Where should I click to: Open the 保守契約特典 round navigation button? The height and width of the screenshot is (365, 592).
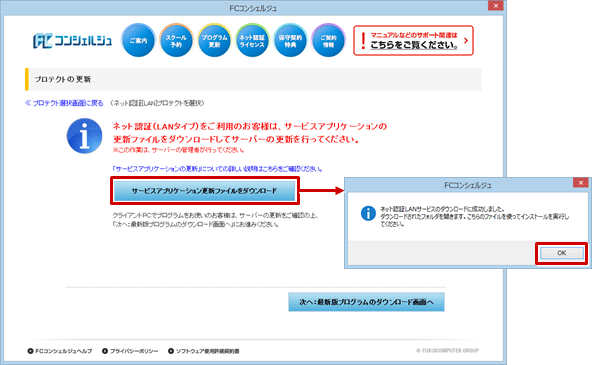tap(290, 40)
